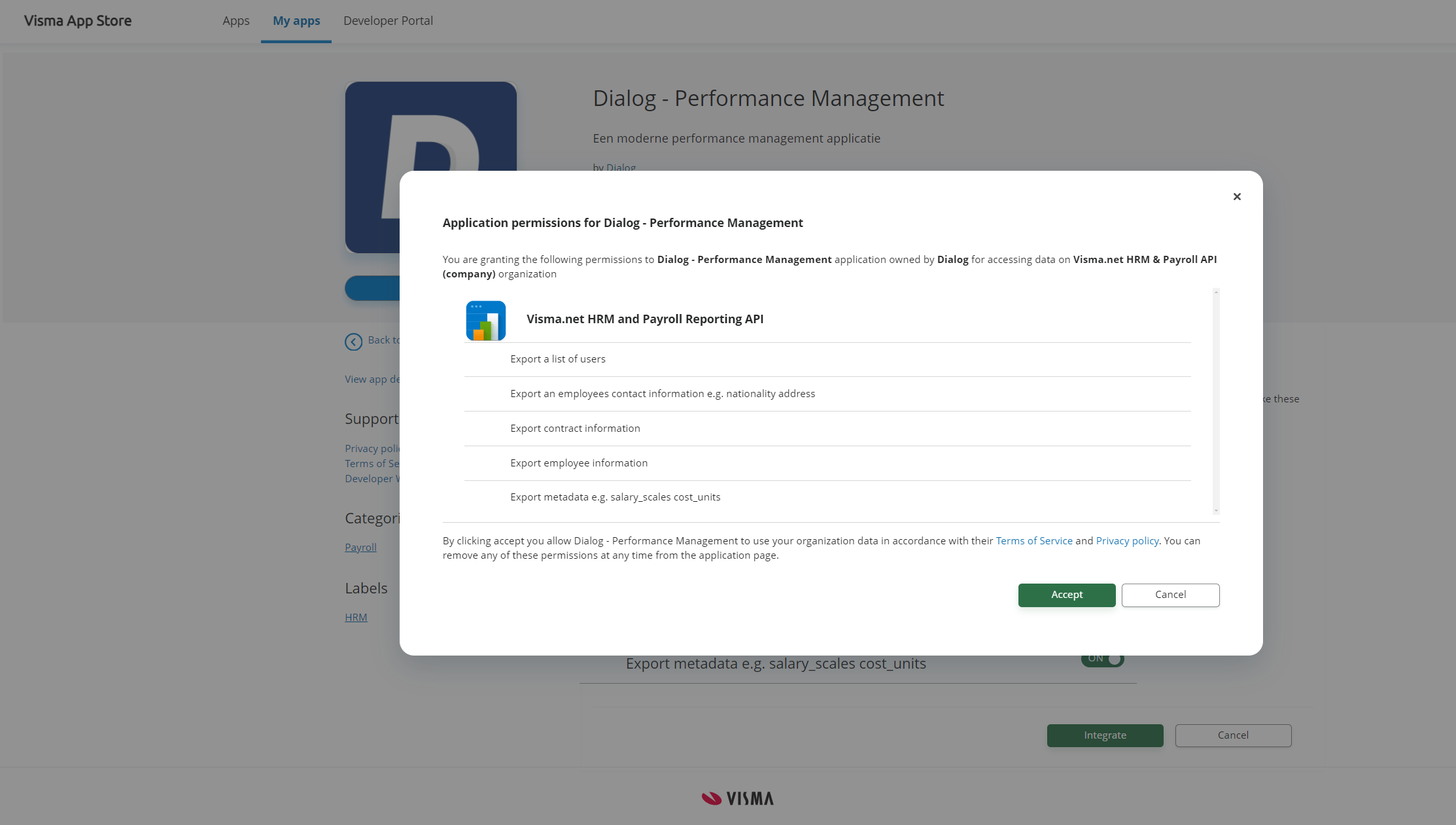
Task: Click the scrollbar up arrow in permissions list
Action: 1216,292
